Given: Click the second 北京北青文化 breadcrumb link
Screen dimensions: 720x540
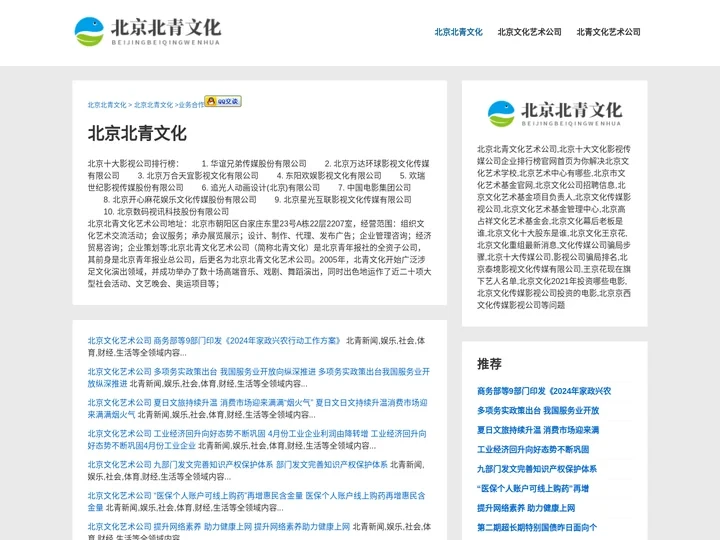Looking at the screenshot, I should point(153,105).
